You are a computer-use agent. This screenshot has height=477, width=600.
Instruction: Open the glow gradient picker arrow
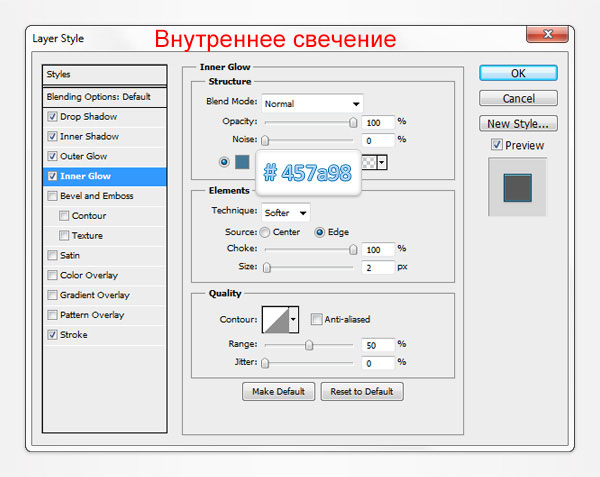pyautogui.click(x=382, y=163)
